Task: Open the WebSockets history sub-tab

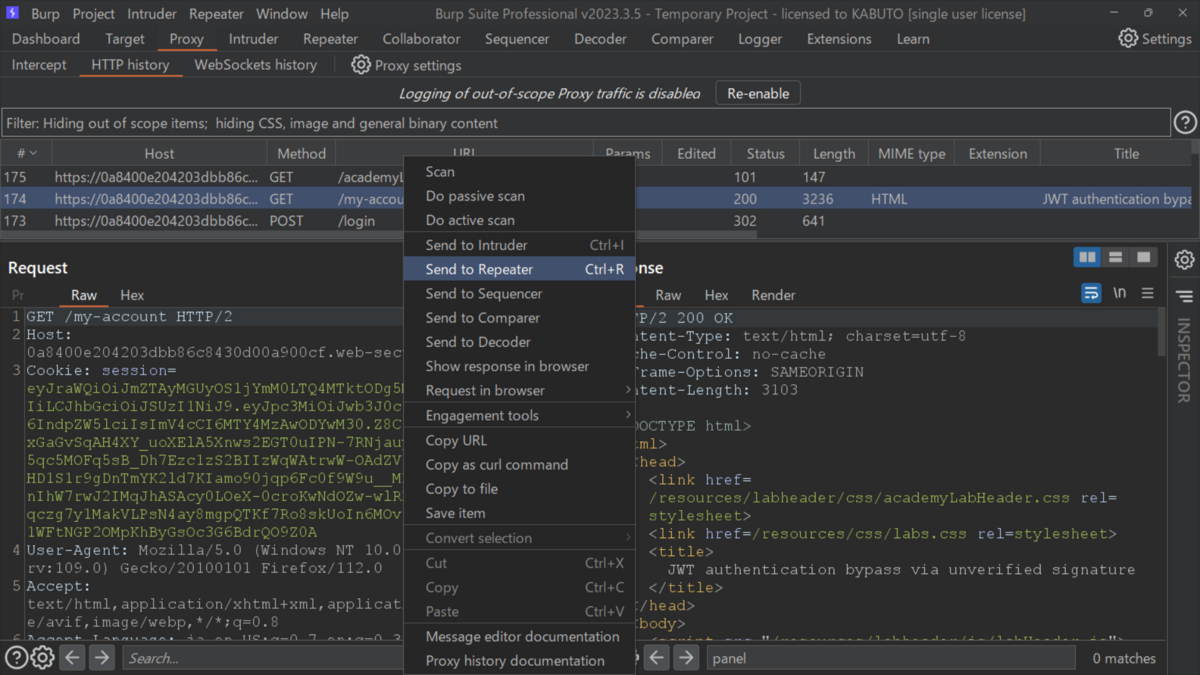Action: [256, 65]
